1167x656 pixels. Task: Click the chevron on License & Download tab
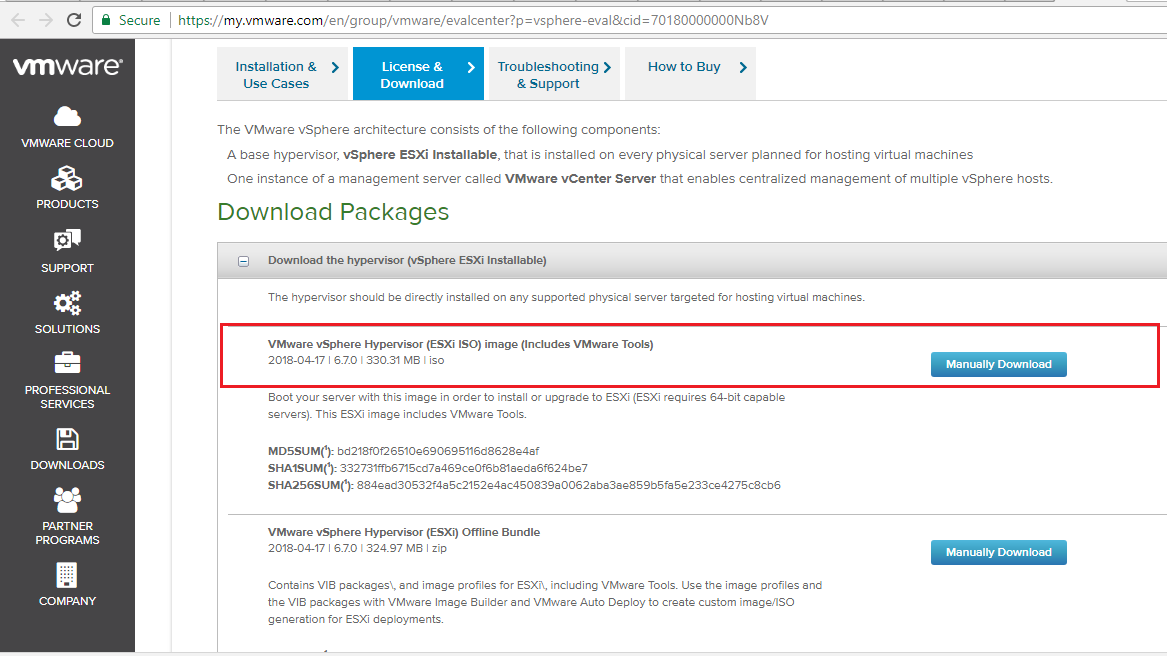pyautogui.click(x=471, y=67)
